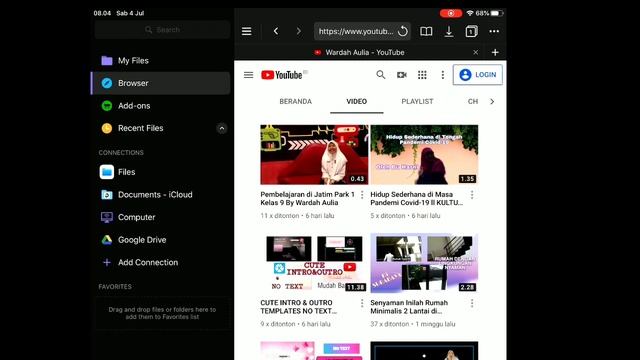
Task: Click the YouTube create video camera icon
Action: [402, 75]
